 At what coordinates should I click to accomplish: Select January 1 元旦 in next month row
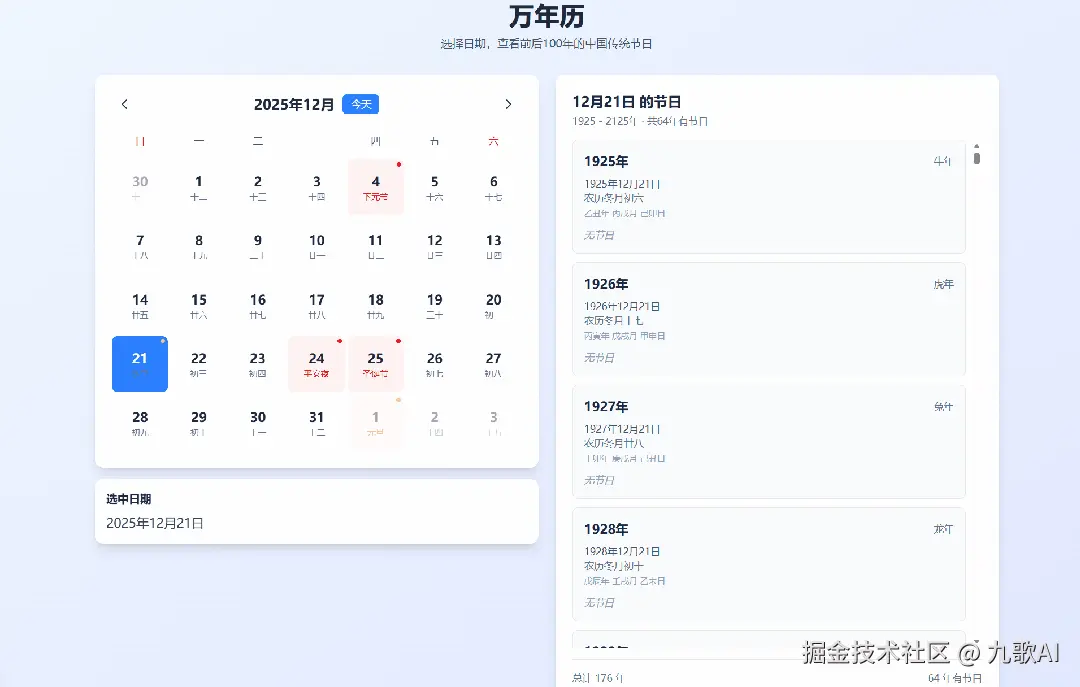pos(375,423)
